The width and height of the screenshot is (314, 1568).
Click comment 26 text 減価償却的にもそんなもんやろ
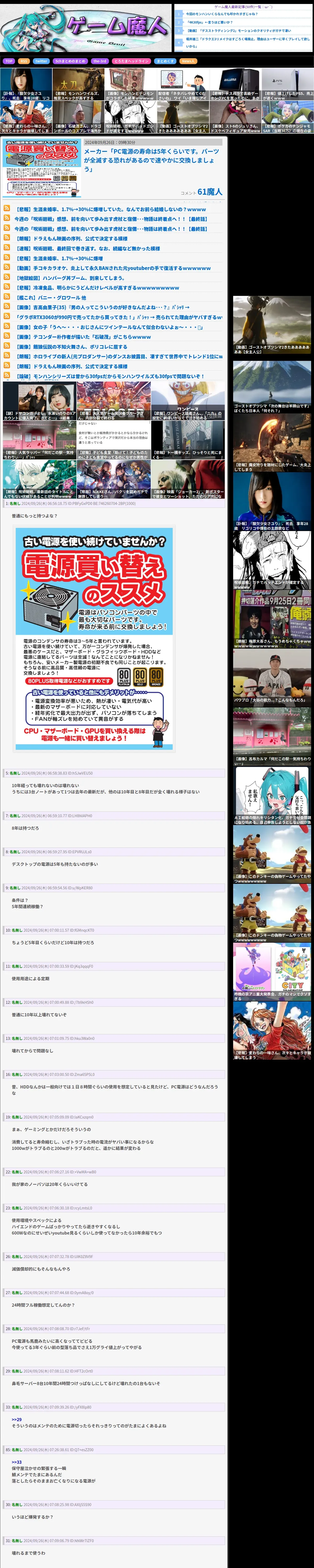tap(41, 1269)
